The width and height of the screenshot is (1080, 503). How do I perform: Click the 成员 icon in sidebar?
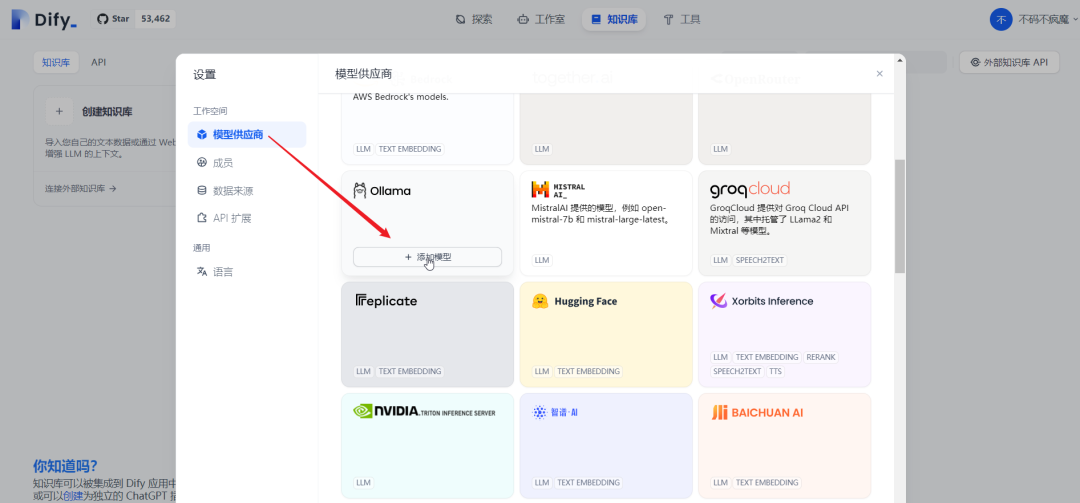click(x=202, y=163)
